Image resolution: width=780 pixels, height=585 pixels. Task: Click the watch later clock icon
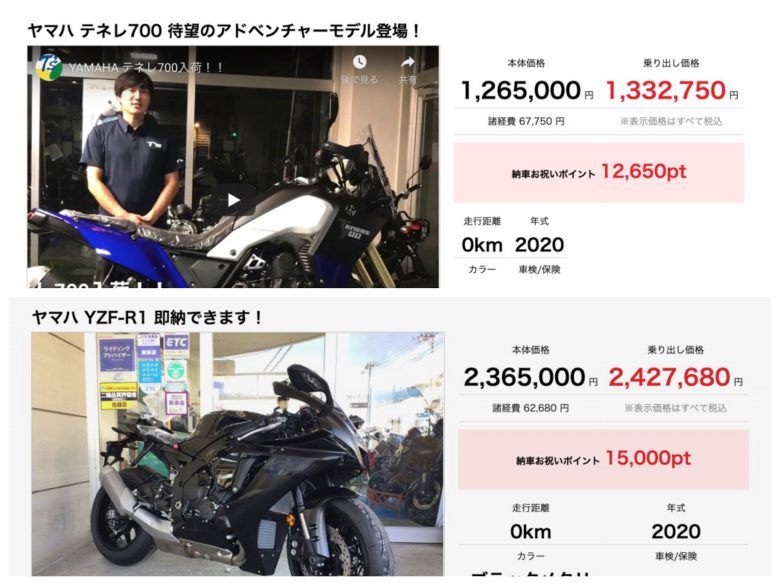(x=360, y=62)
